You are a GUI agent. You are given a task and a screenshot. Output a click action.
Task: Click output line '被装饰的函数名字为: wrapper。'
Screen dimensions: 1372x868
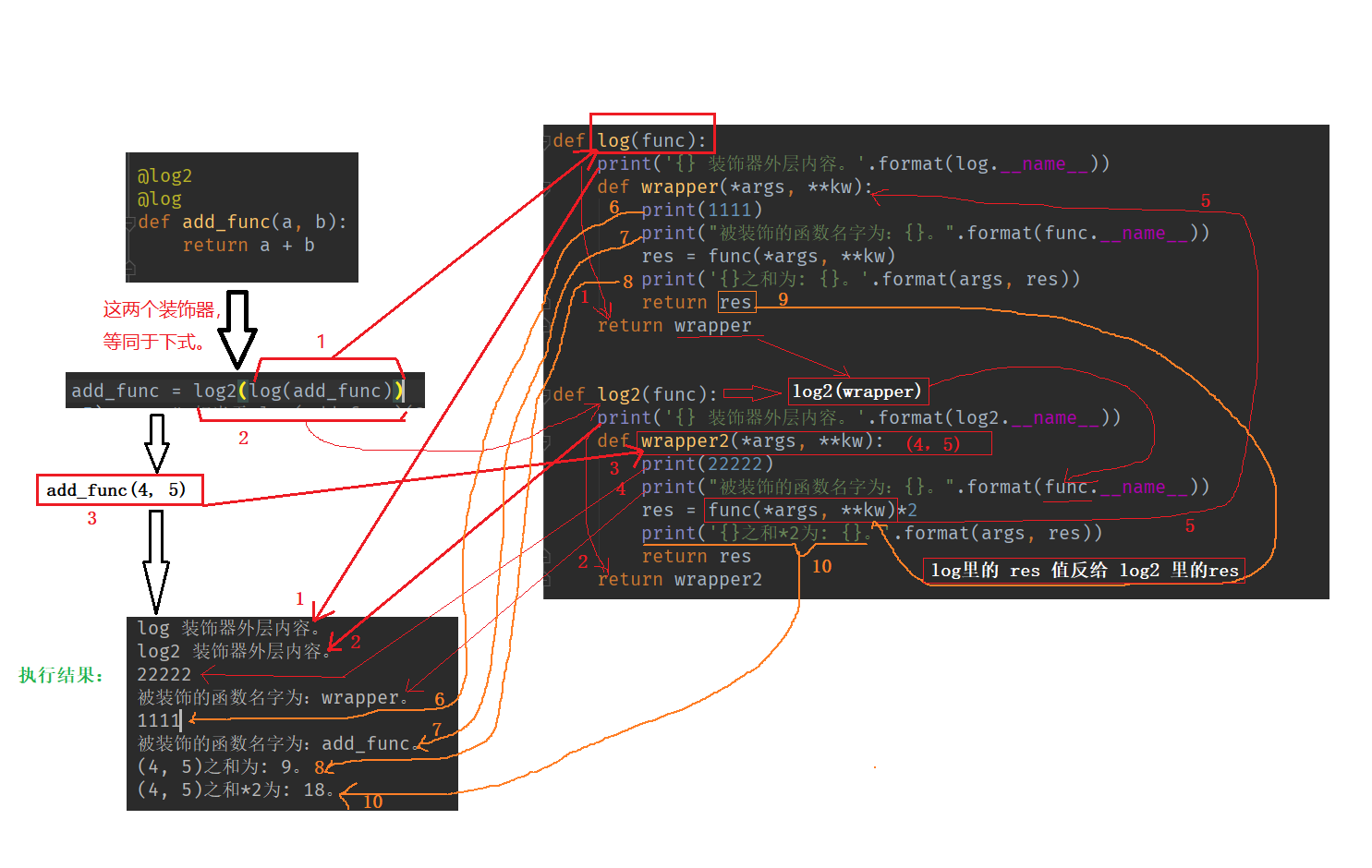pyautogui.click(x=273, y=697)
